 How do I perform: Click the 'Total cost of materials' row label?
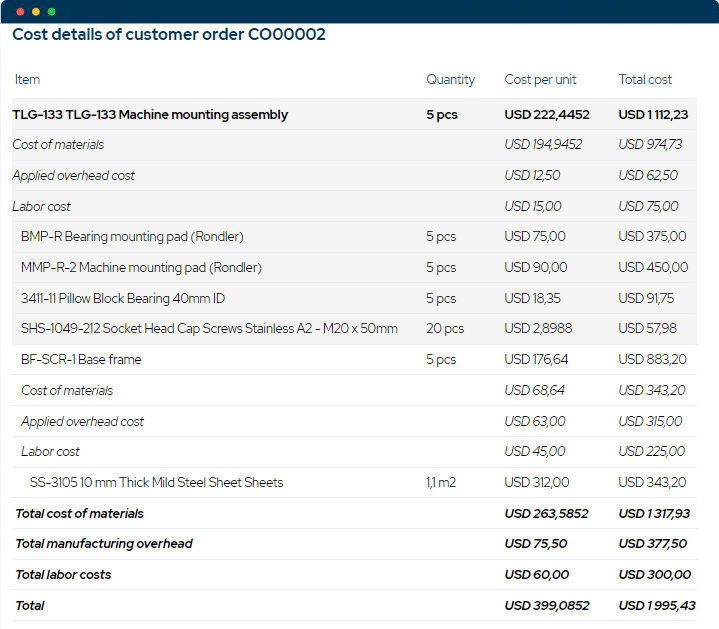[x=79, y=514]
